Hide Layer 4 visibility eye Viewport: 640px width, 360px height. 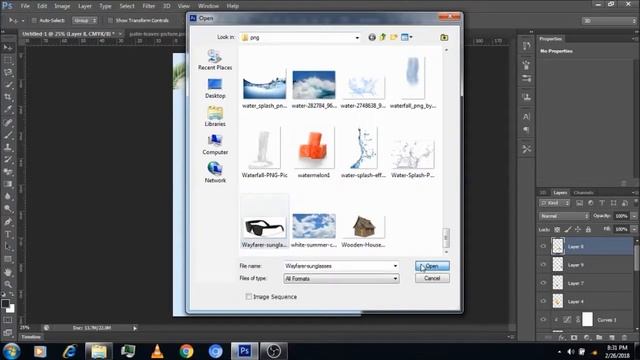(x=543, y=301)
